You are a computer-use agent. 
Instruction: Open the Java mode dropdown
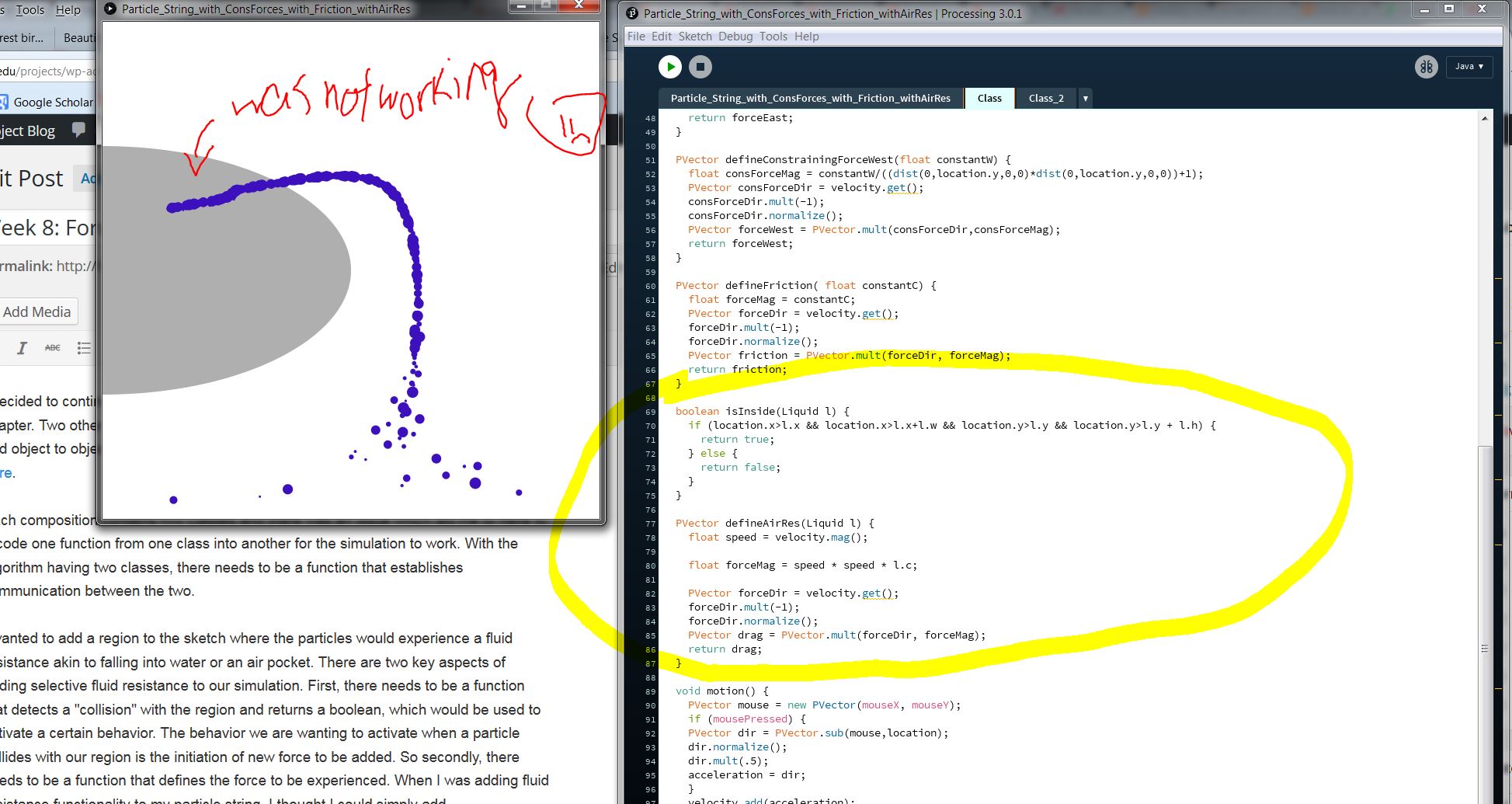(x=1469, y=67)
